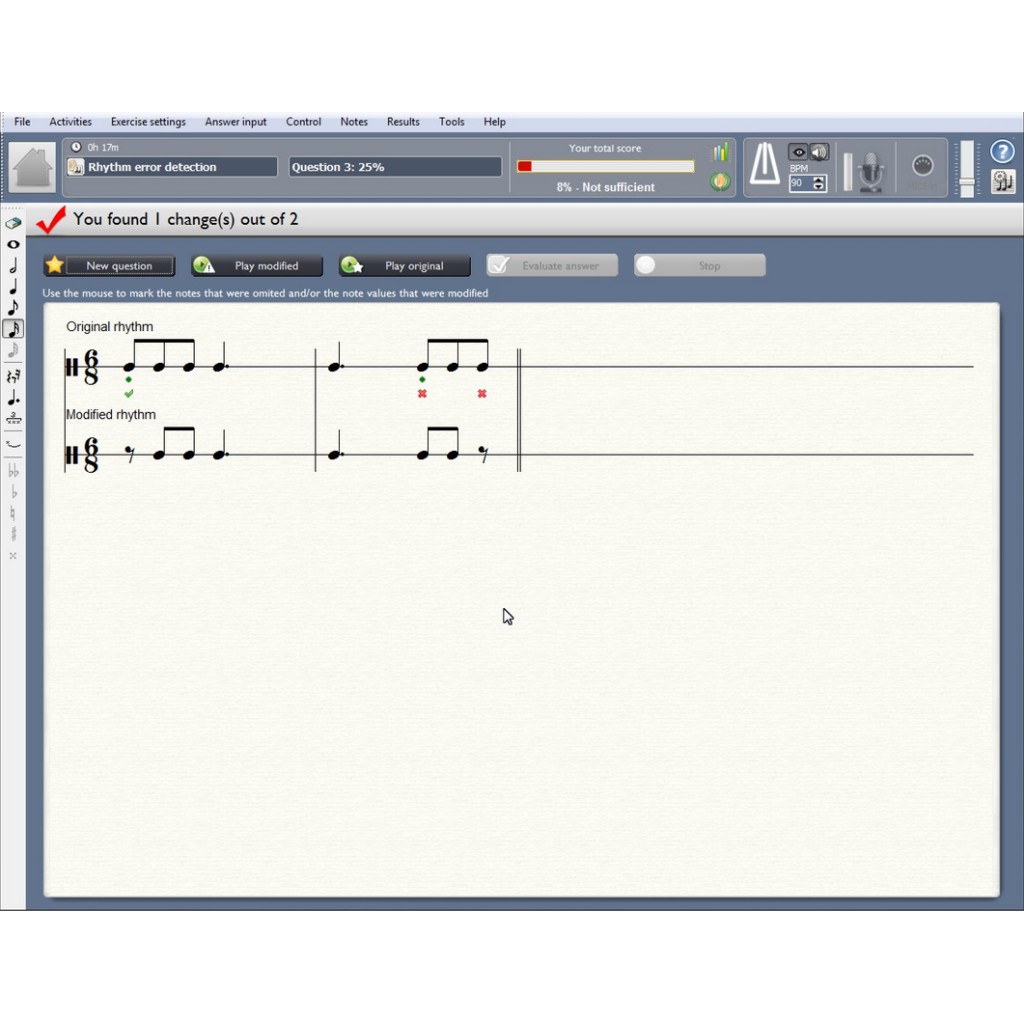Viewport: 1024px width, 1024px height.
Task: Select the sixteenth note tool
Action: [x=13, y=328]
